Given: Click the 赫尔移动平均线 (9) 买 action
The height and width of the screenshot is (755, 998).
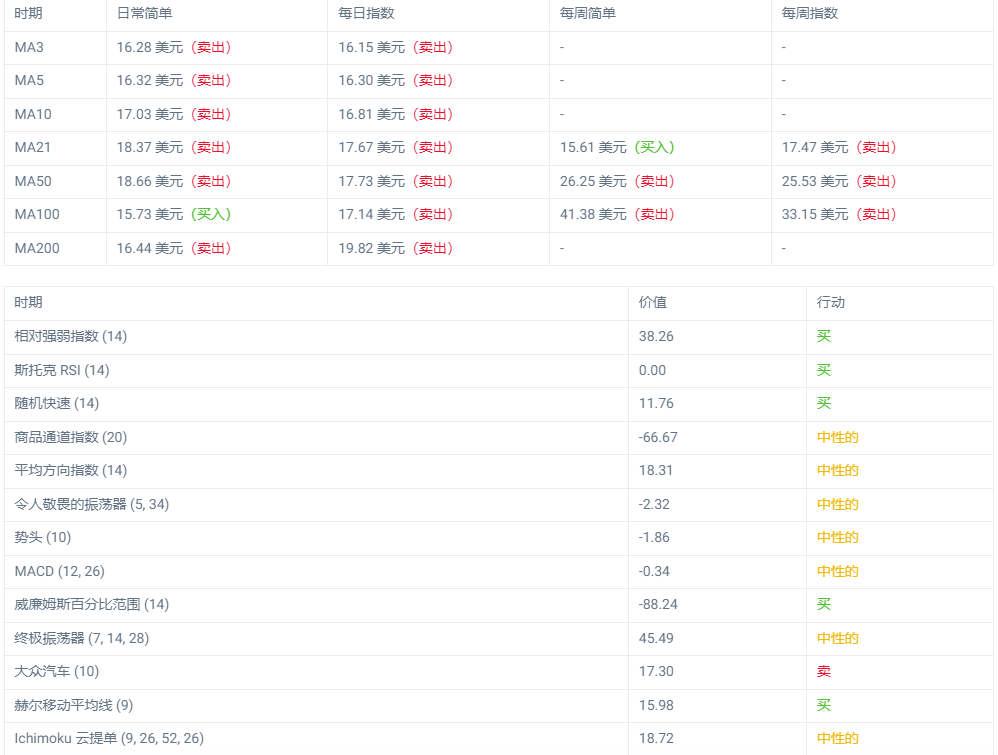Looking at the screenshot, I should click(824, 705).
